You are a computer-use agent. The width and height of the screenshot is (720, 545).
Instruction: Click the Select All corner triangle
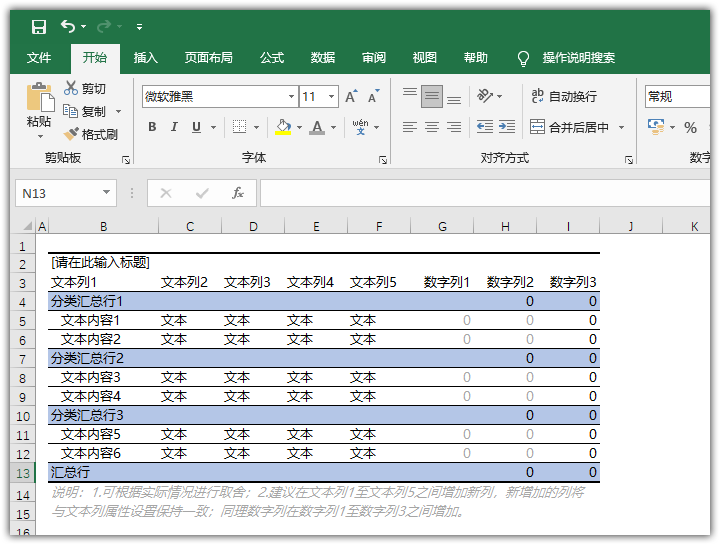point(28,225)
